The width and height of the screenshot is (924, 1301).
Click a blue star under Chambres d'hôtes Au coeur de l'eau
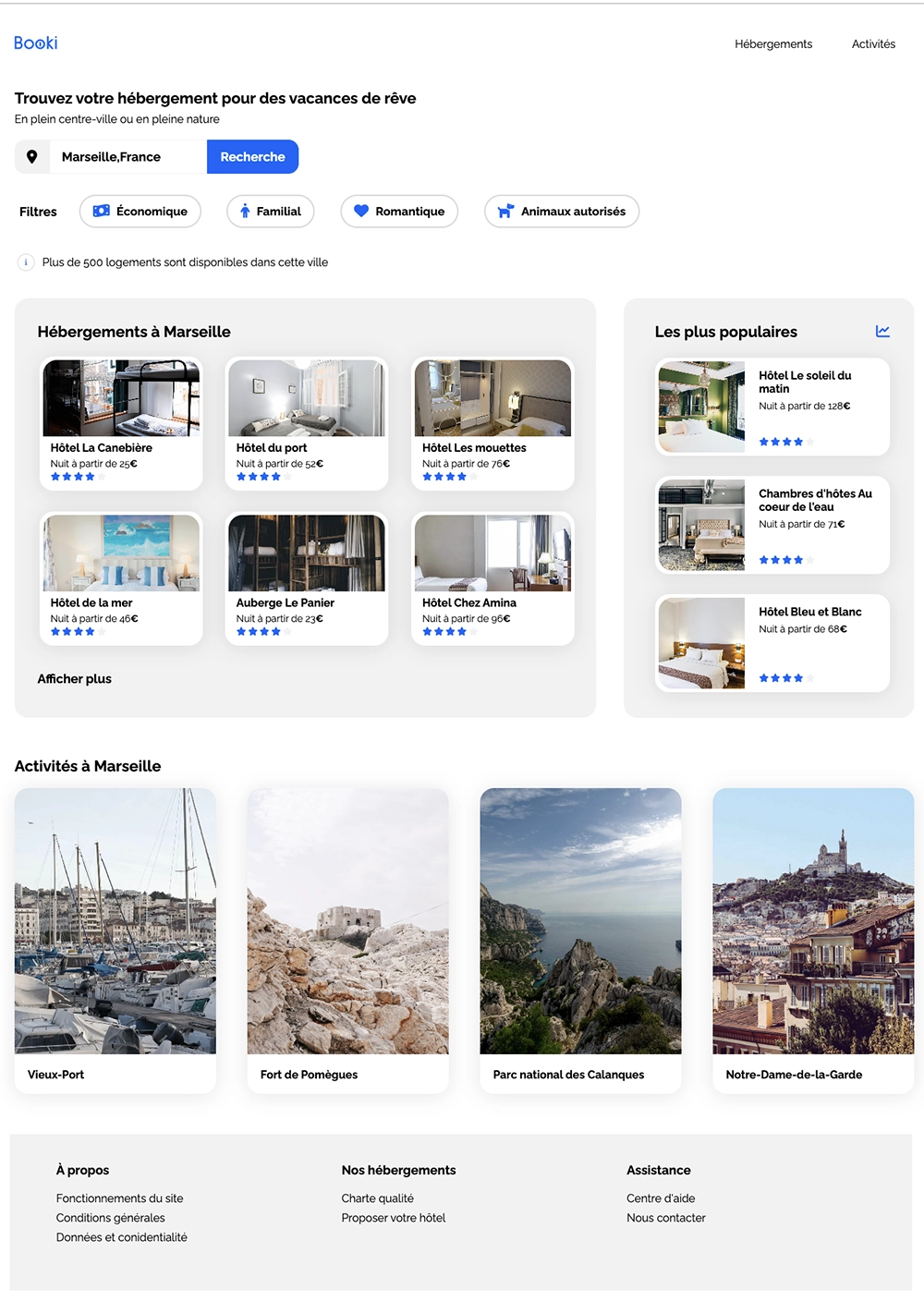pos(765,559)
